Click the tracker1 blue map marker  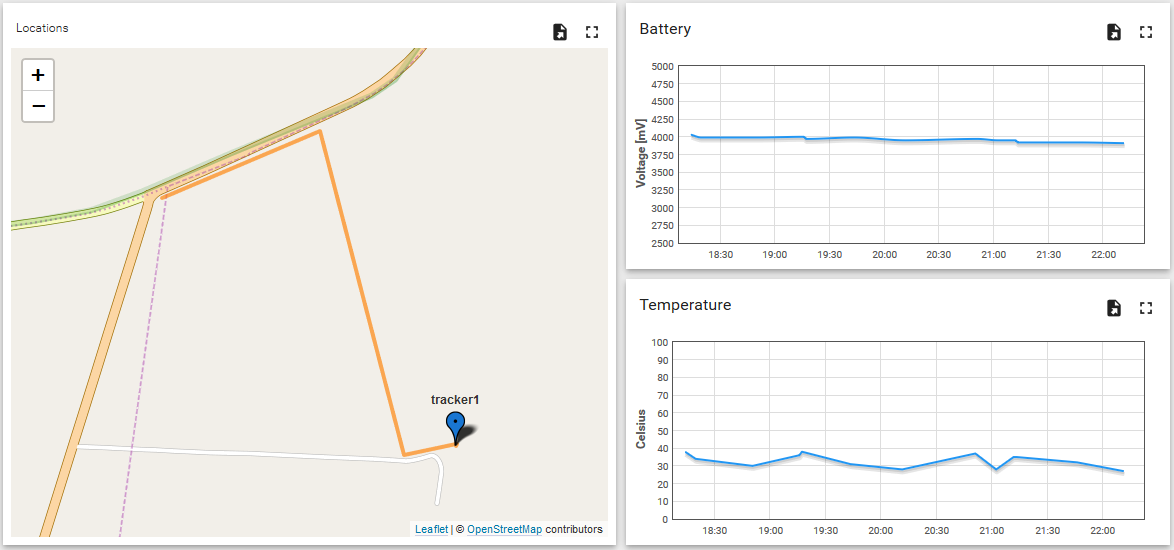coord(455,429)
